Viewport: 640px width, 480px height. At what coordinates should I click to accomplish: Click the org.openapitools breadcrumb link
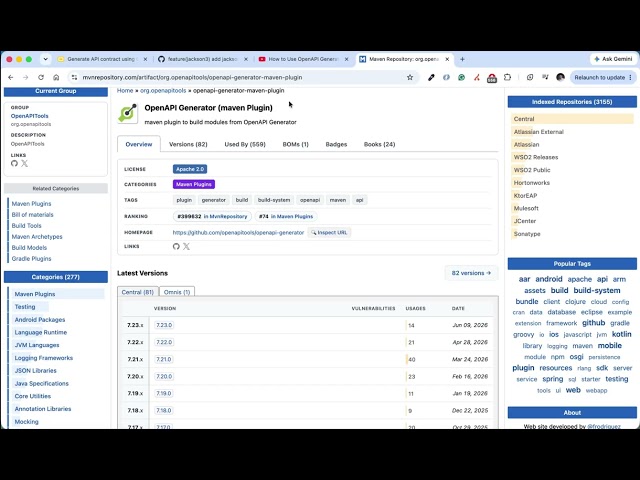163,91
